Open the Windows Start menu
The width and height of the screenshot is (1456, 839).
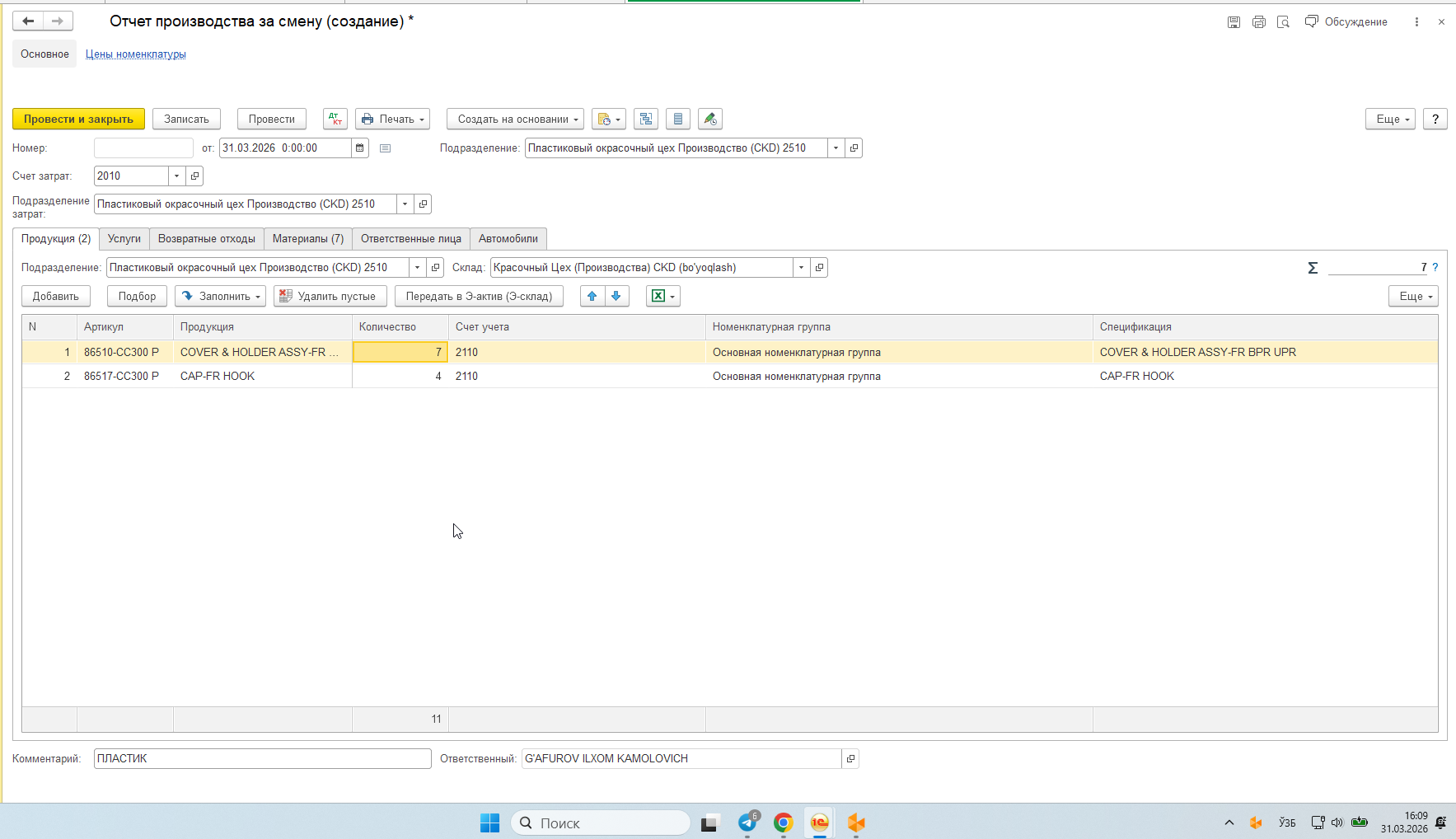[x=490, y=823]
